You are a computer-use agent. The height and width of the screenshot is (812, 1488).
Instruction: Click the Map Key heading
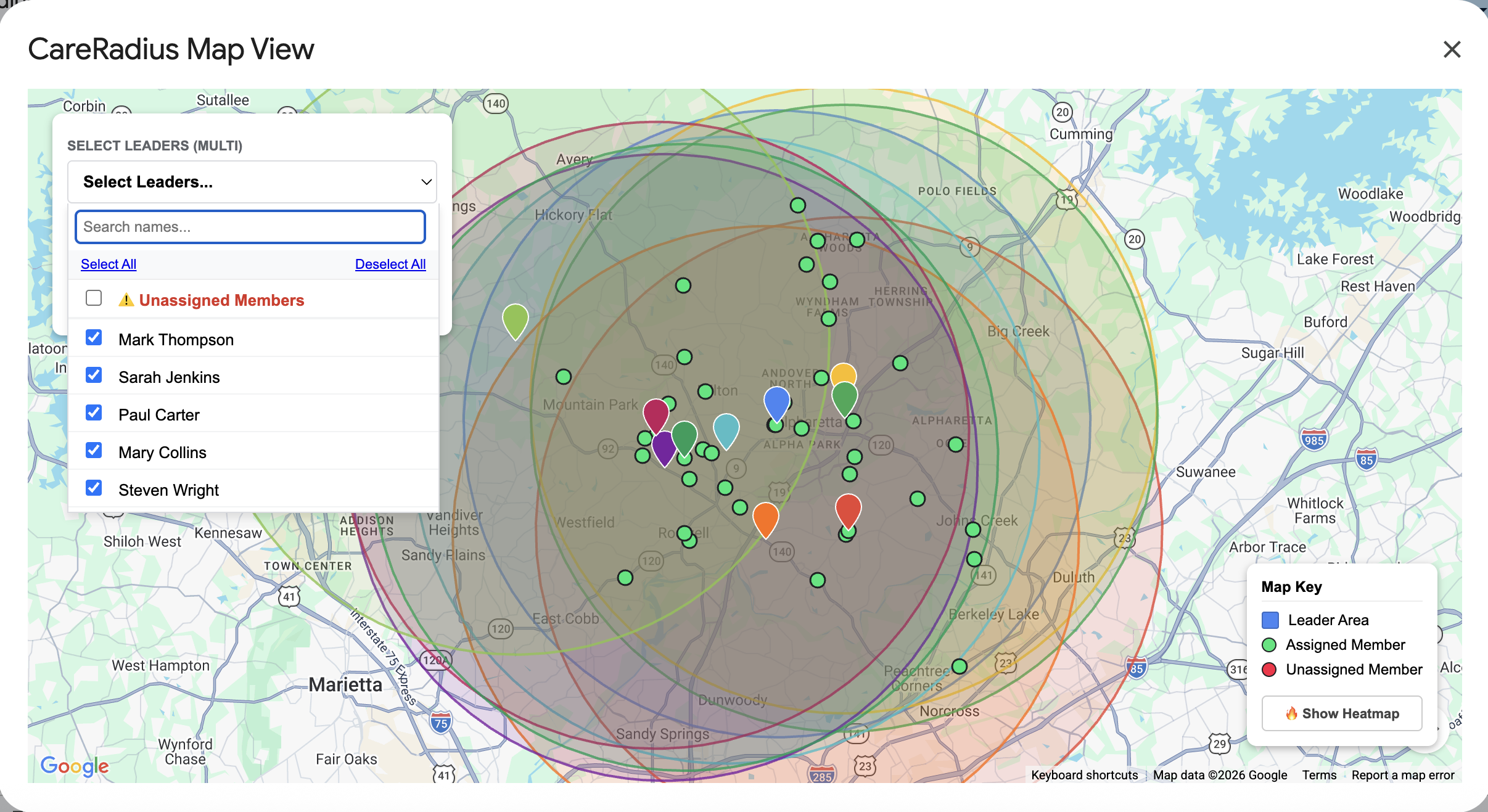click(1291, 587)
